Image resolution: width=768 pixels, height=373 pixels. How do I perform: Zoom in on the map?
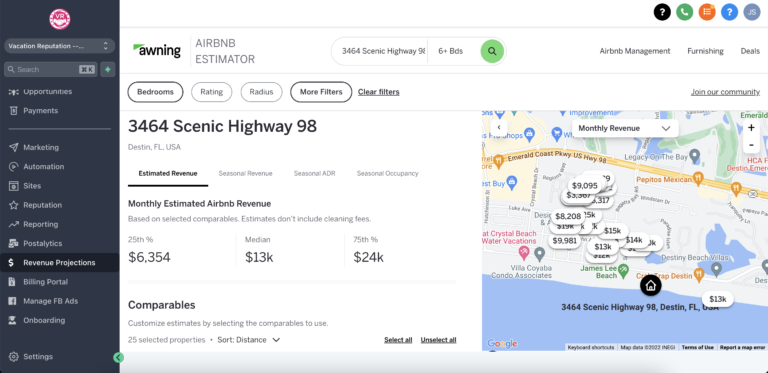(x=751, y=128)
